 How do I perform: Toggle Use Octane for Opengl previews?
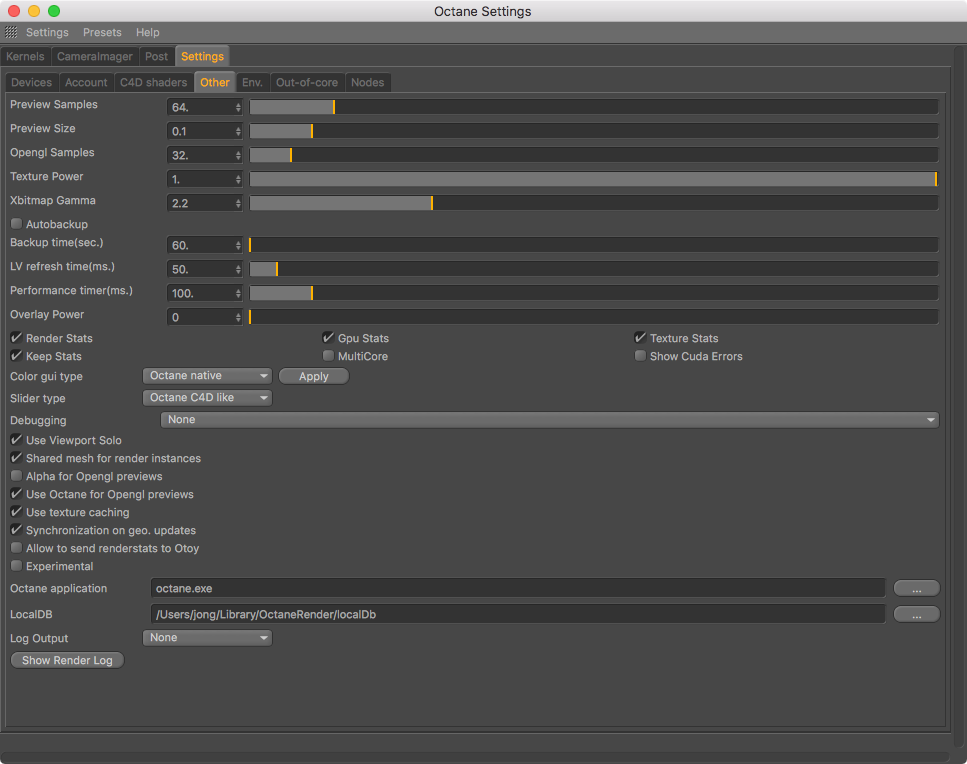tap(17, 494)
